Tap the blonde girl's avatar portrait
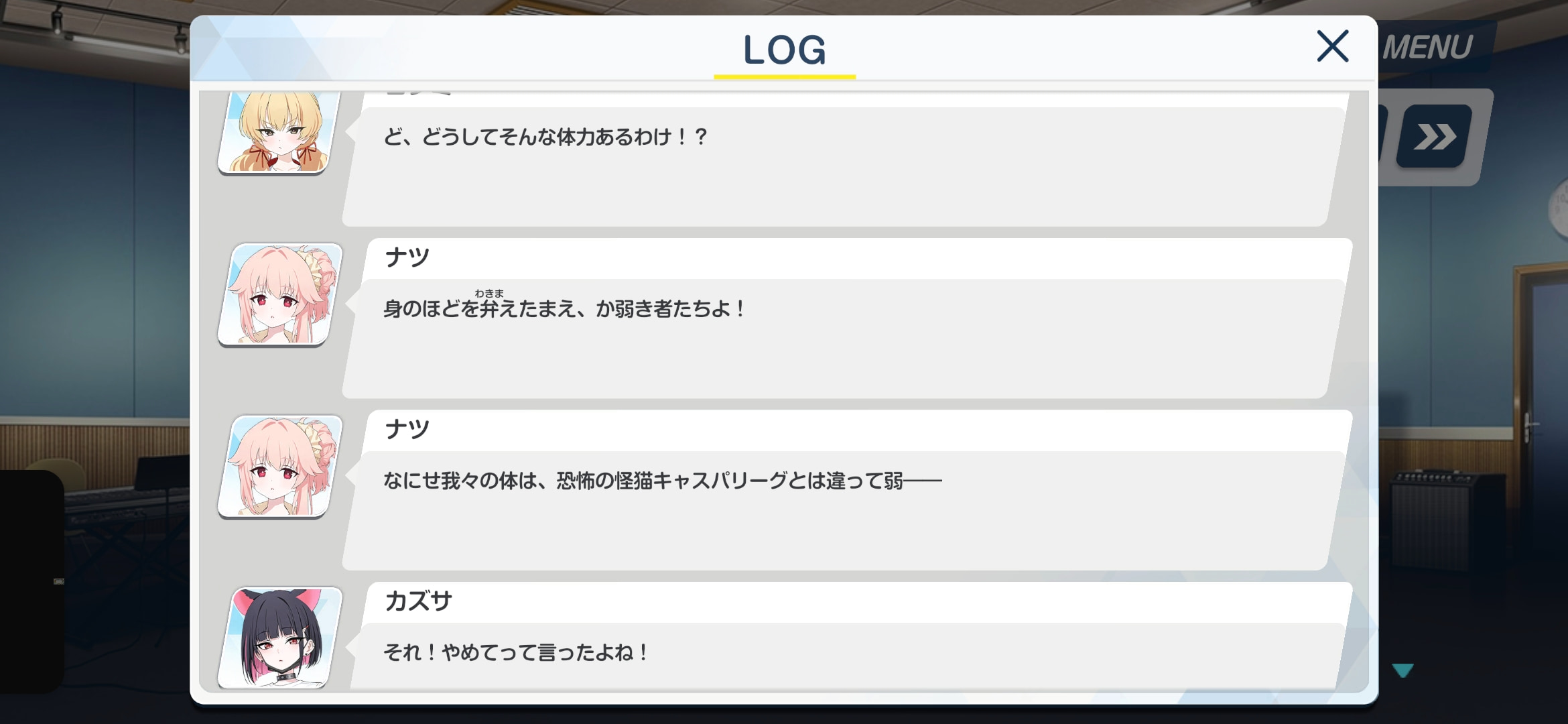 click(279, 133)
